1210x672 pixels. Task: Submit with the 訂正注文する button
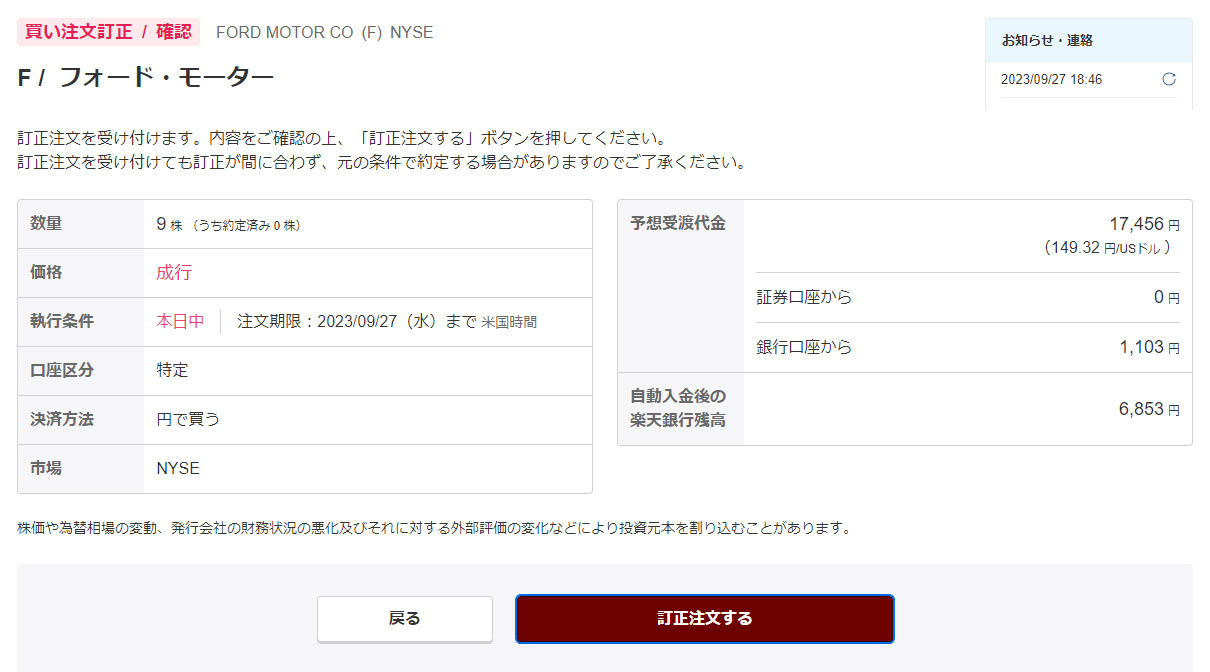tap(704, 618)
